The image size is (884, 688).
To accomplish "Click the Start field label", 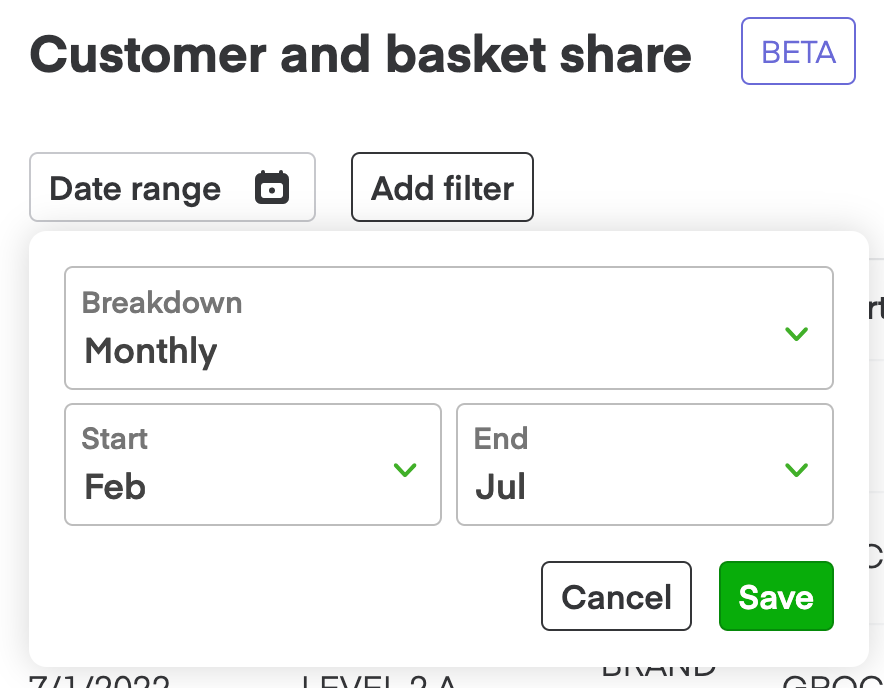I will click(114, 438).
